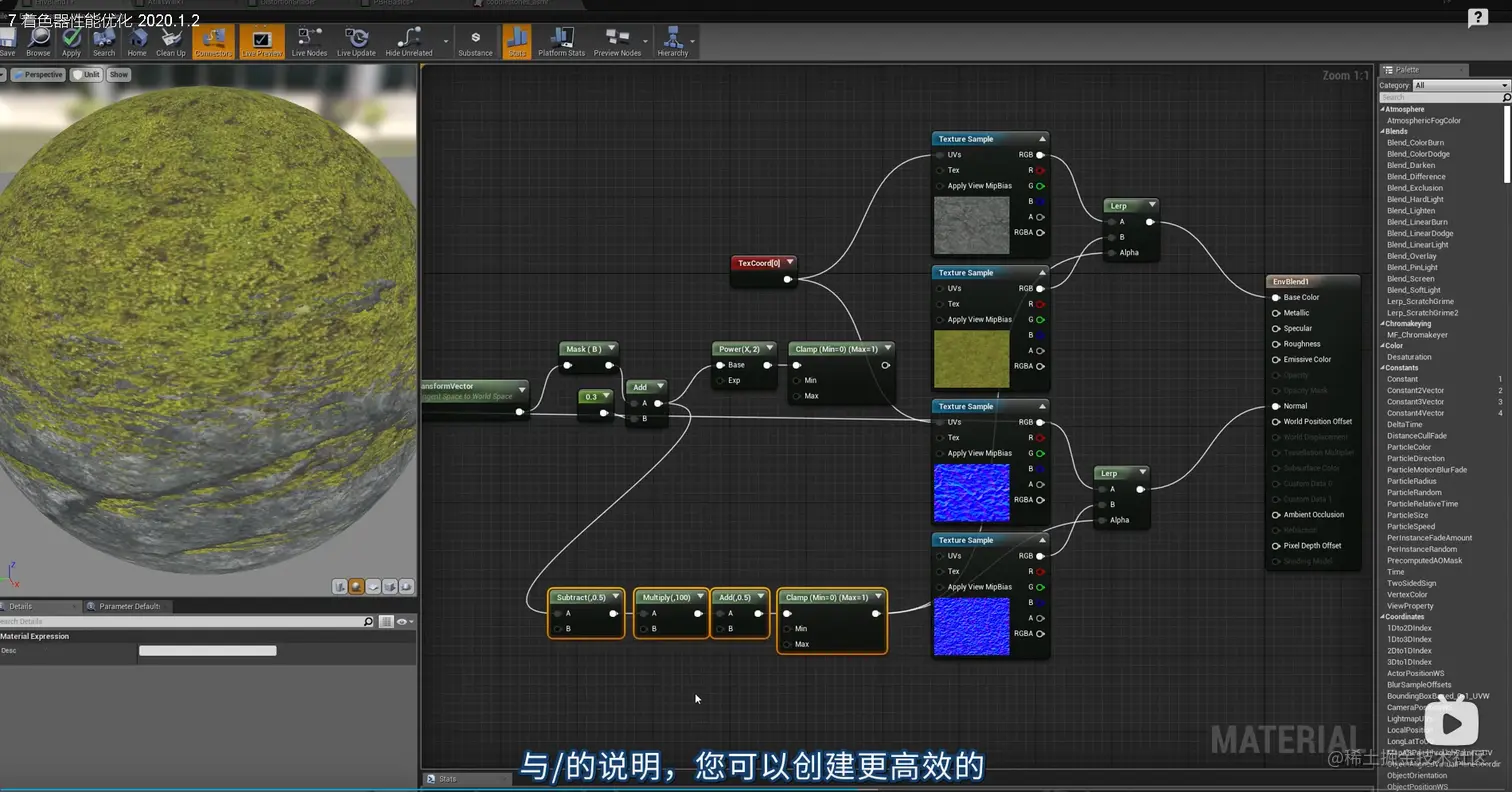Select the custom preview mesh button
The image size is (1512, 792).
click(x=405, y=587)
